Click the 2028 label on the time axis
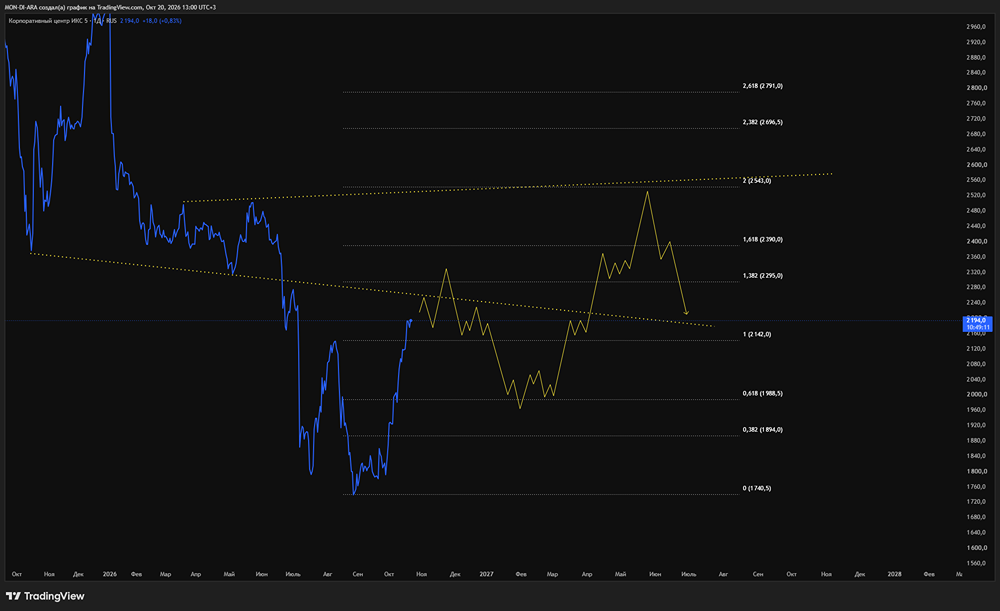Screen dimensions: 1000x611 895,574
